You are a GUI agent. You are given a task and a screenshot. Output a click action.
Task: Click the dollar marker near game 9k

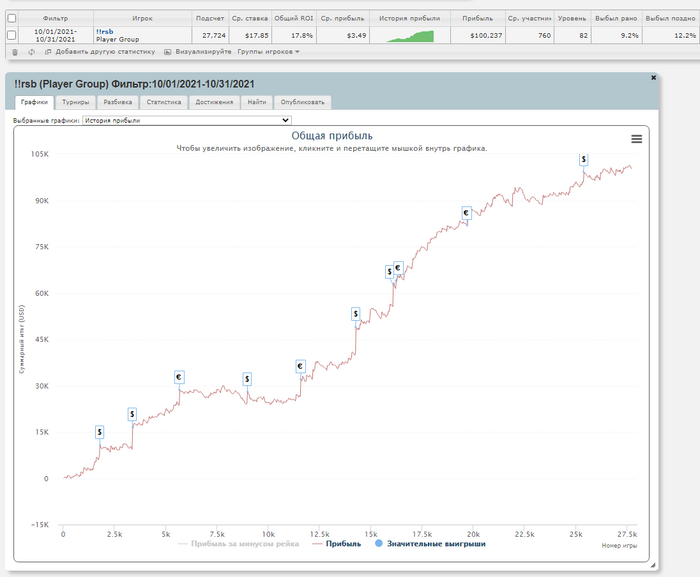click(x=247, y=380)
